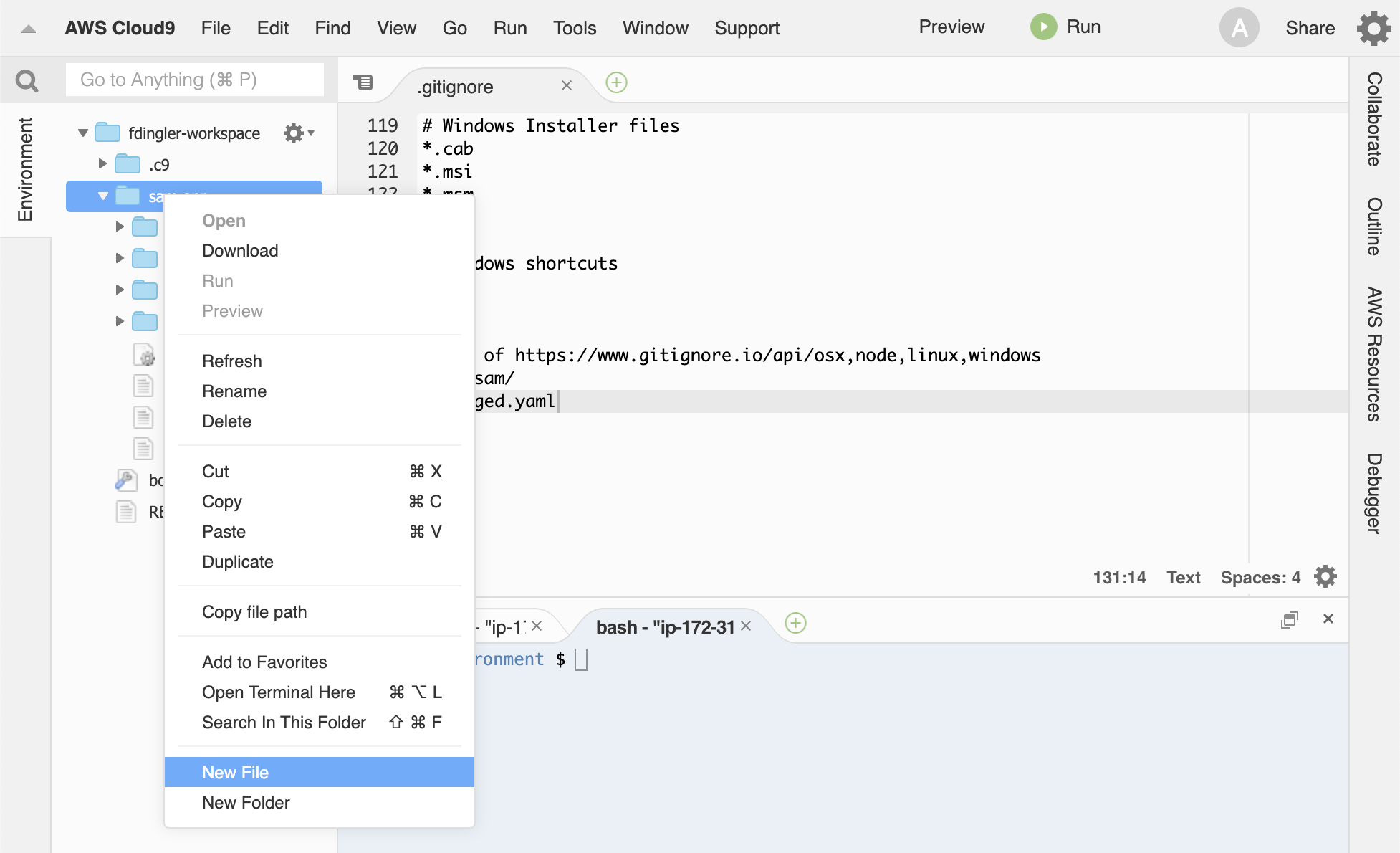Click the Share button
The height and width of the screenshot is (853, 1400).
(x=1310, y=28)
